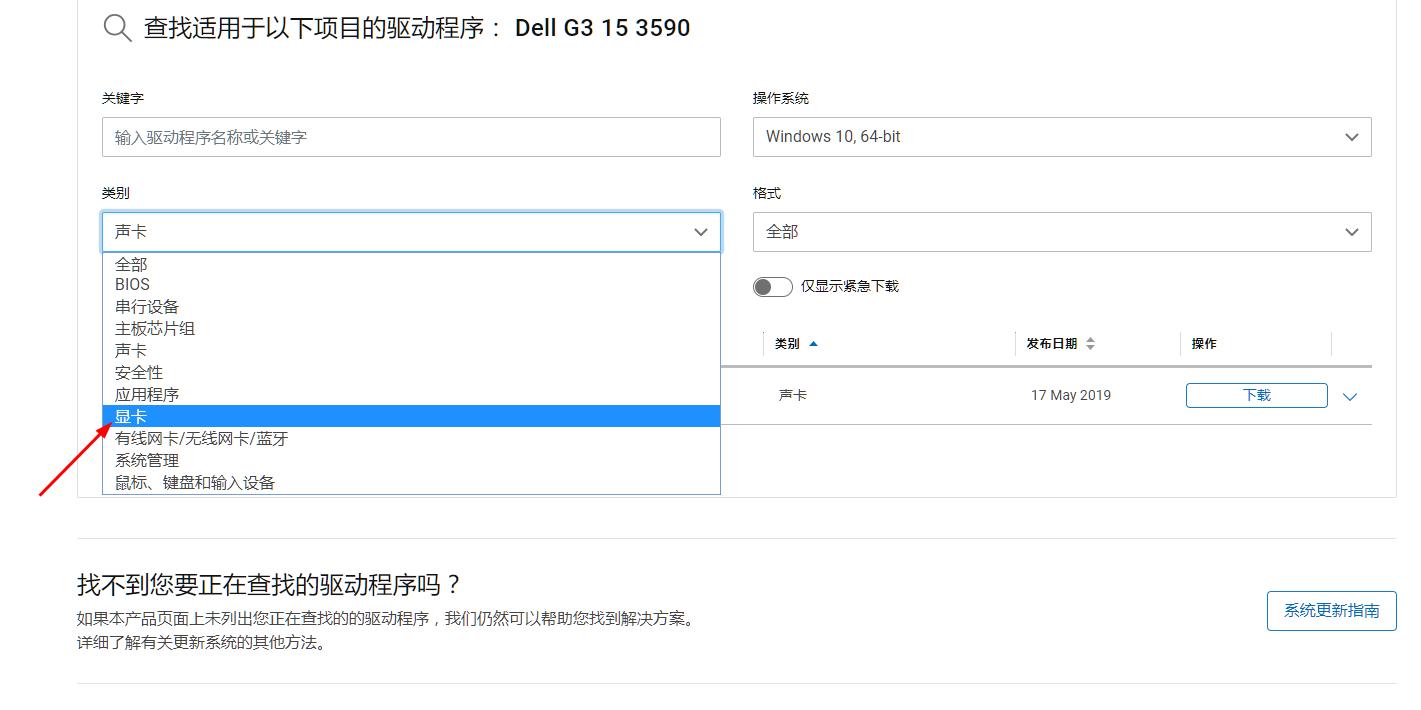The image size is (1421, 710).
Task: Expand the driver row details chevron beside 下载
Action: pos(1350,395)
